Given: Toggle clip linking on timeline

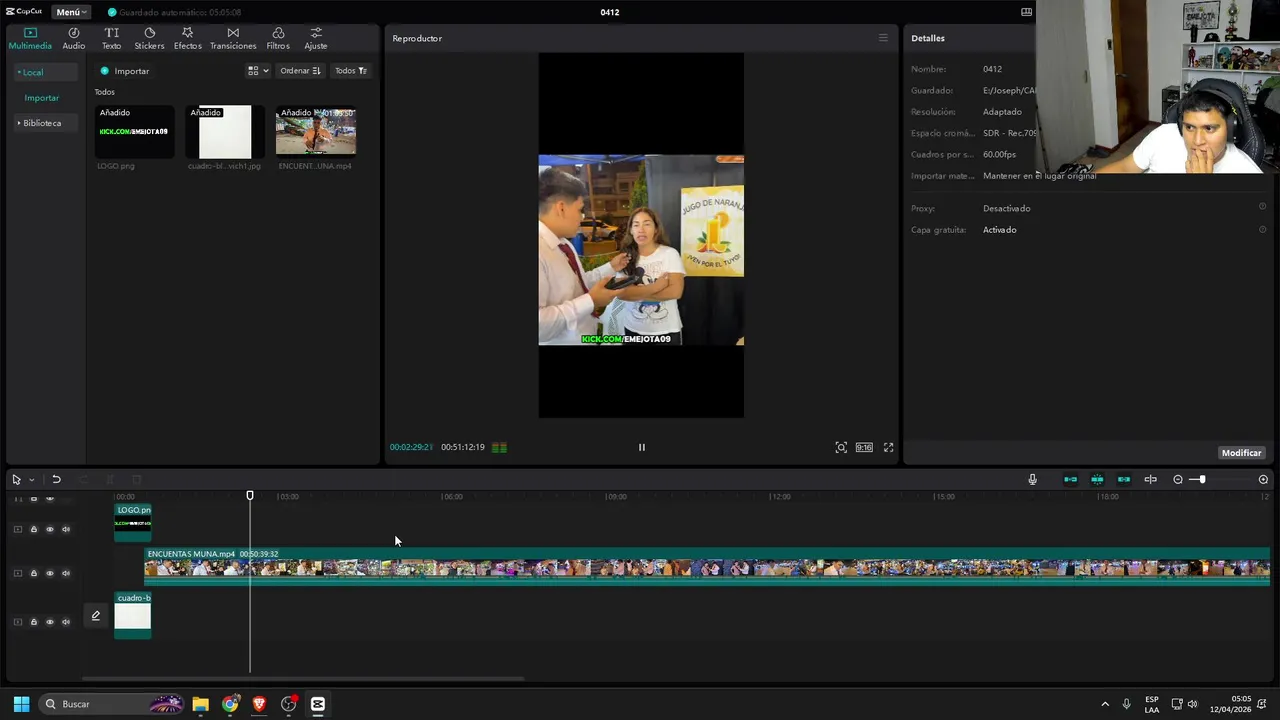Looking at the screenshot, I should pos(1124,480).
